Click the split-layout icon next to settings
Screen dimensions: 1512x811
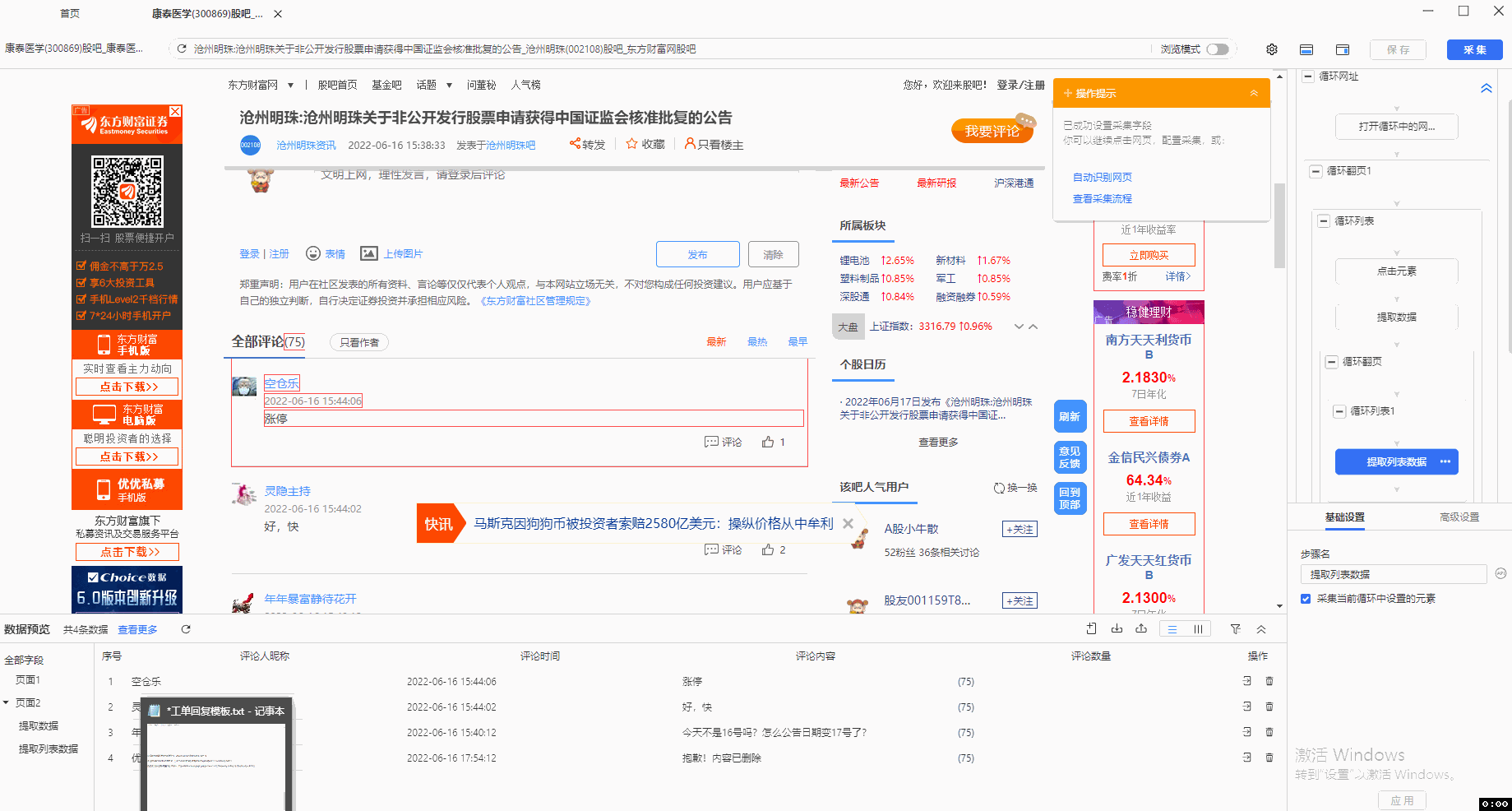(1306, 49)
